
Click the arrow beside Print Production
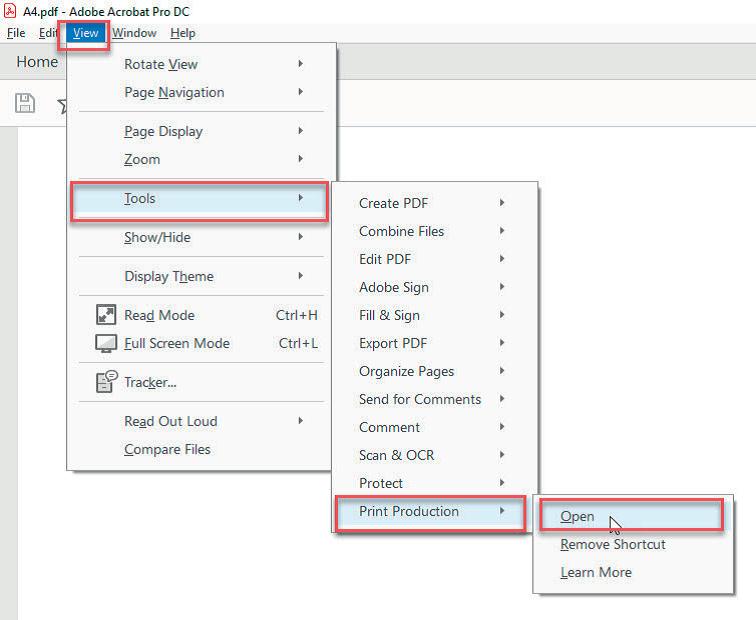502,511
